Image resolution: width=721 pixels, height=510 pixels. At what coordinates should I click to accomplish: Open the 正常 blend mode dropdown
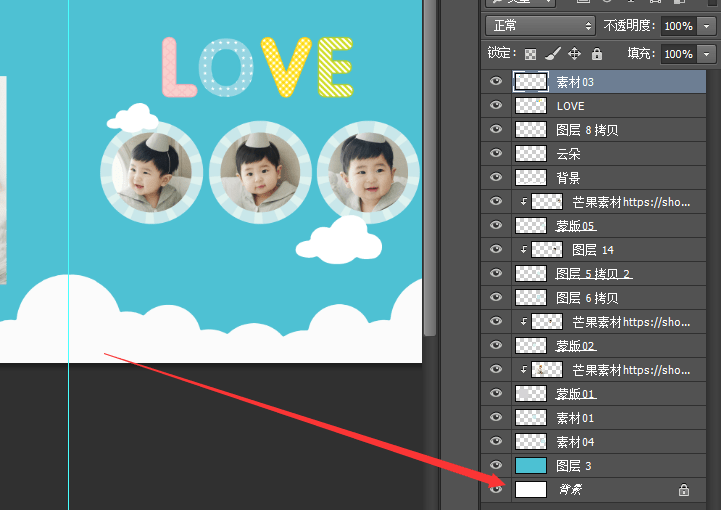pos(540,26)
